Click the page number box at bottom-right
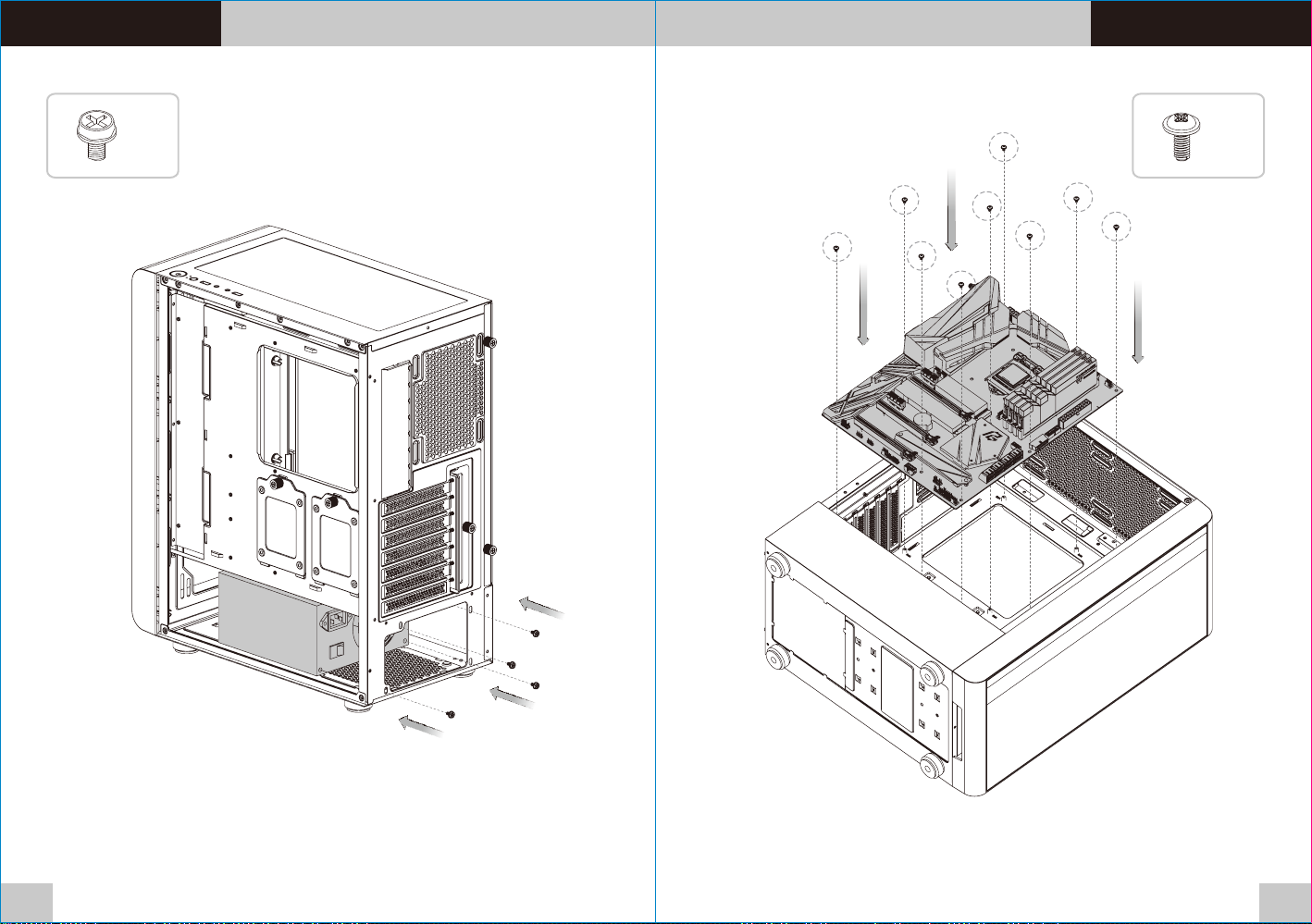This screenshot has height=924, width=1312. click(x=1285, y=903)
